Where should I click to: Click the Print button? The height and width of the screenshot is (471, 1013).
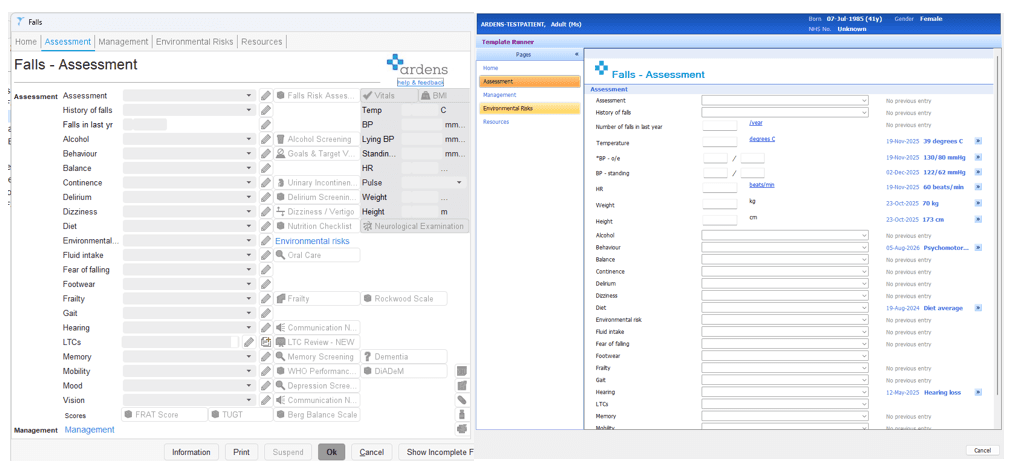(x=242, y=452)
